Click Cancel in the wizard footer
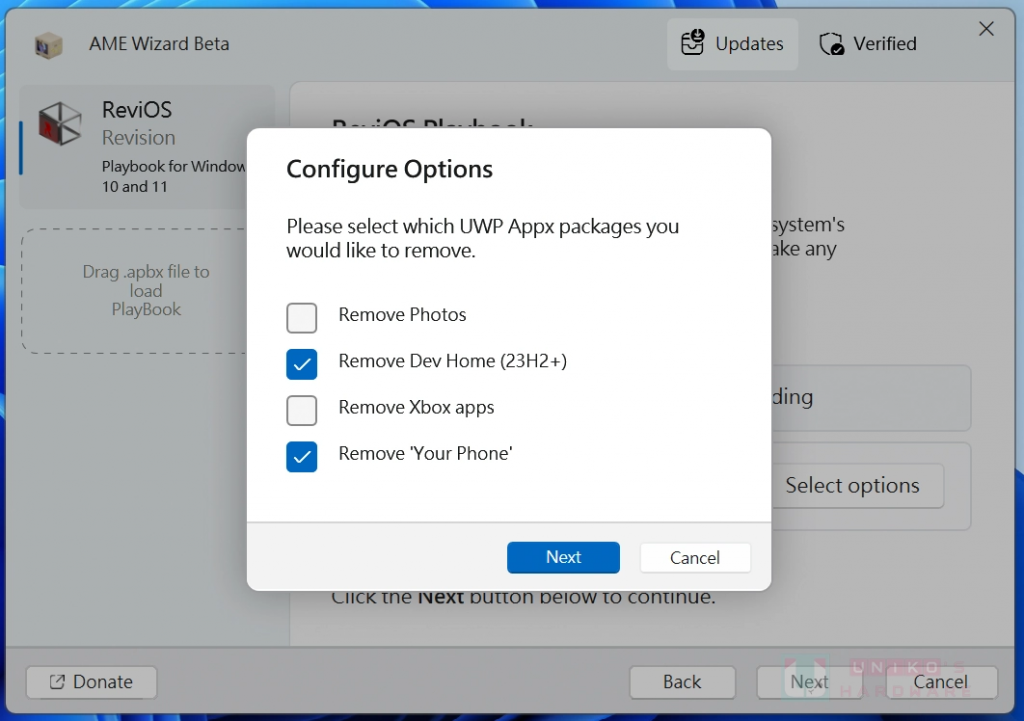This screenshot has height=721, width=1024. tap(940, 682)
